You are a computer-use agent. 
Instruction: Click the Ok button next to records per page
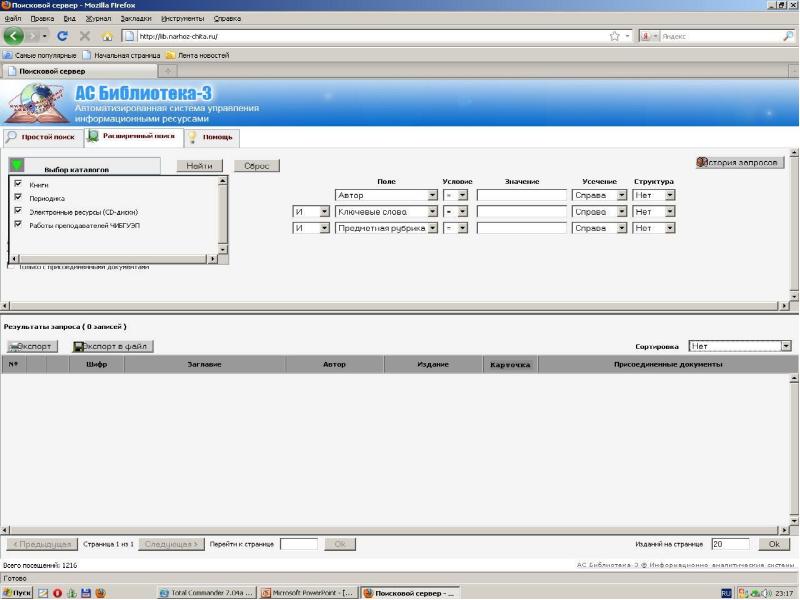pos(773,544)
